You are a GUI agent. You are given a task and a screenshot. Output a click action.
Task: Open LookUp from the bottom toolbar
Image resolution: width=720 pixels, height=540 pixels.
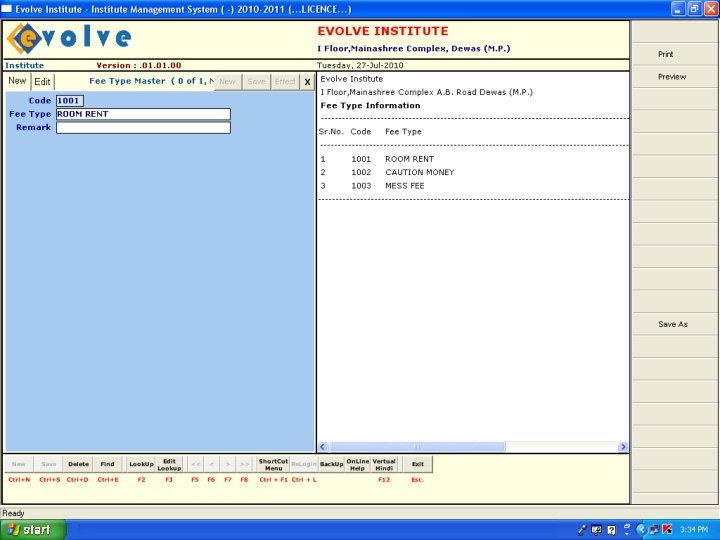tap(141, 464)
